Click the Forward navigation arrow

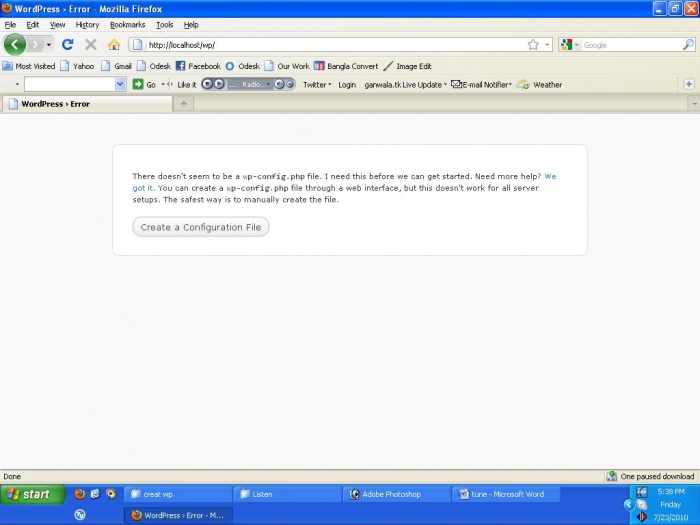point(35,45)
